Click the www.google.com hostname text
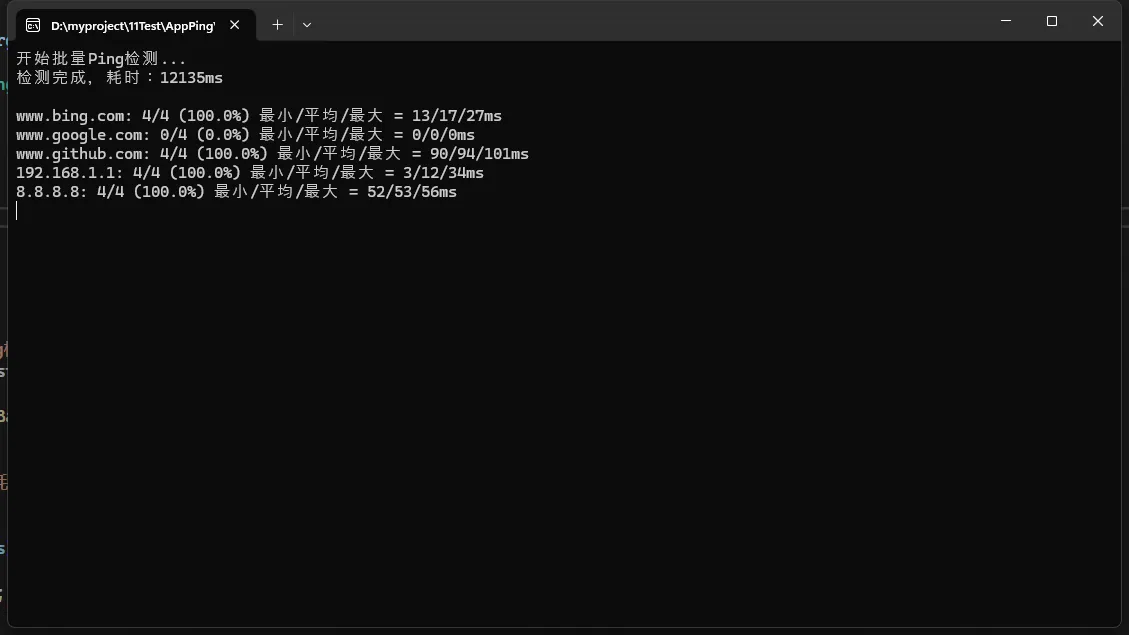 pos(78,135)
